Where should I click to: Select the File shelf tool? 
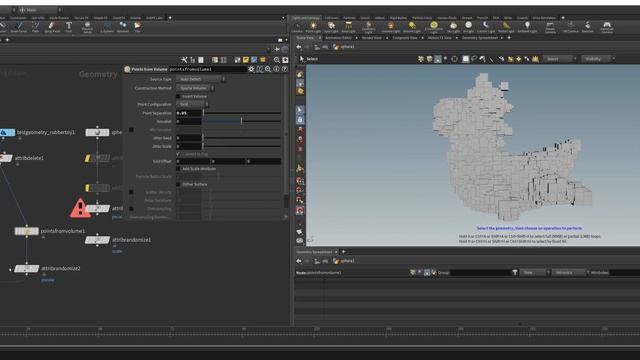pos(138,27)
